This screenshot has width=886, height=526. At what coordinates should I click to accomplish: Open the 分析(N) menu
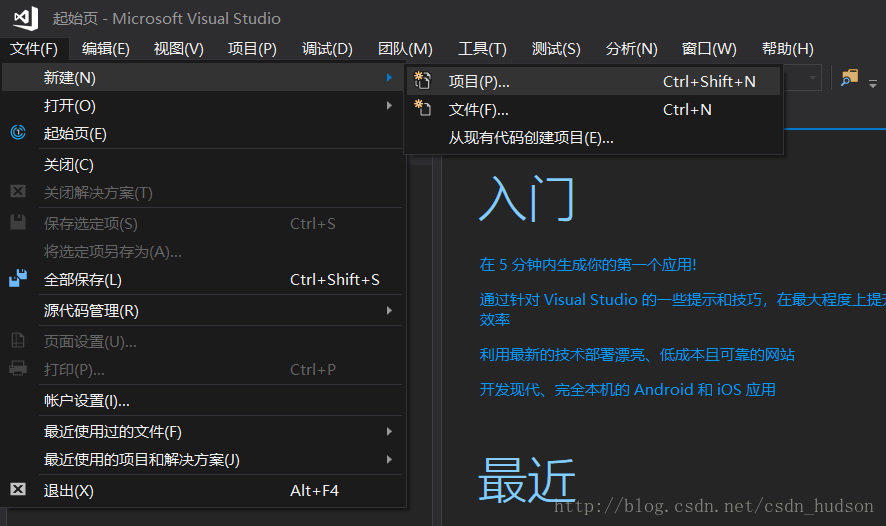(631, 49)
